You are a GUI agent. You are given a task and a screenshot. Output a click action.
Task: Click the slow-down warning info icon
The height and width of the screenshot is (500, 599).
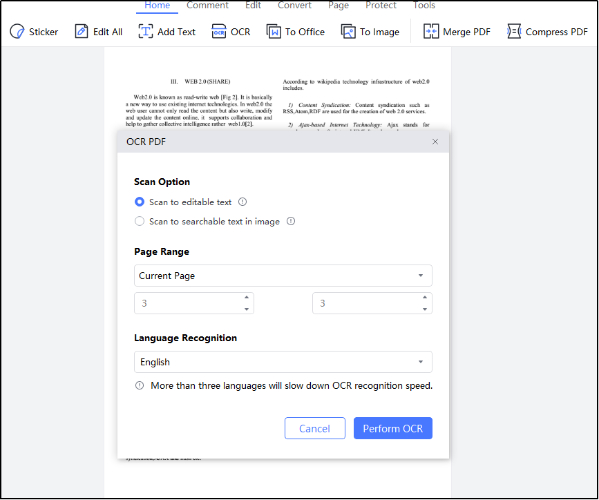139,385
